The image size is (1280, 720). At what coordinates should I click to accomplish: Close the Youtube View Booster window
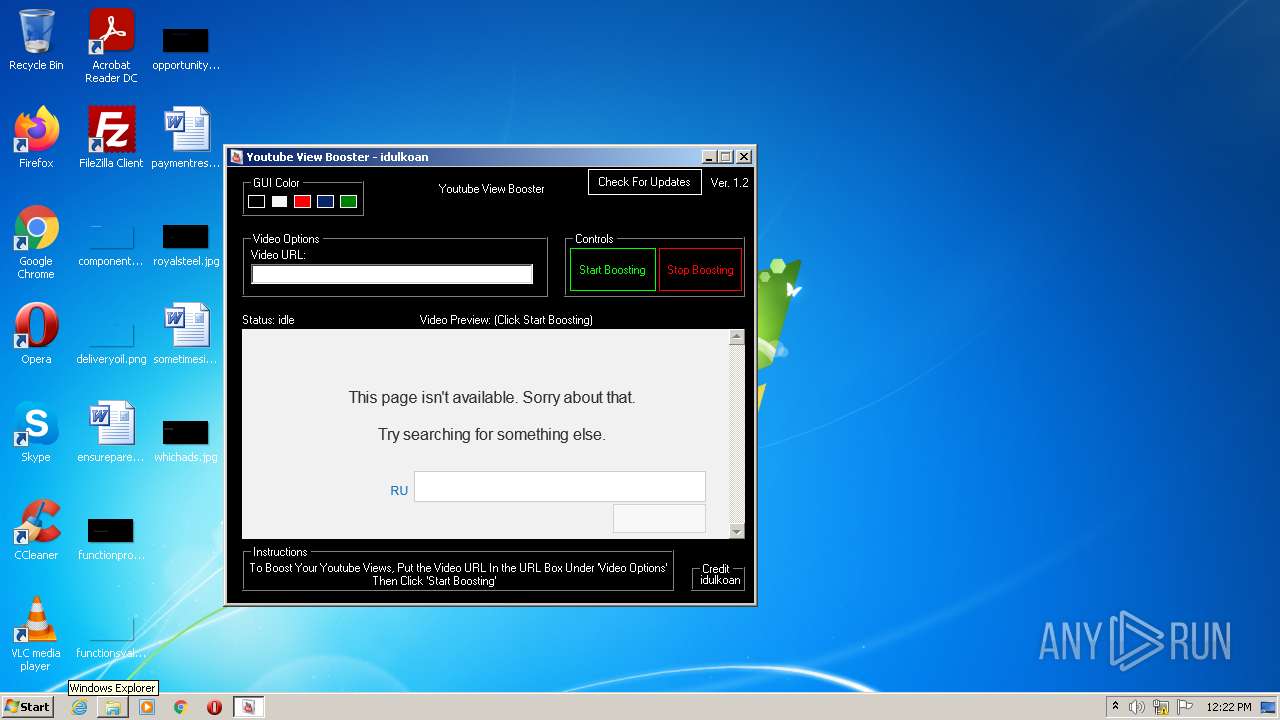click(743, 157)
